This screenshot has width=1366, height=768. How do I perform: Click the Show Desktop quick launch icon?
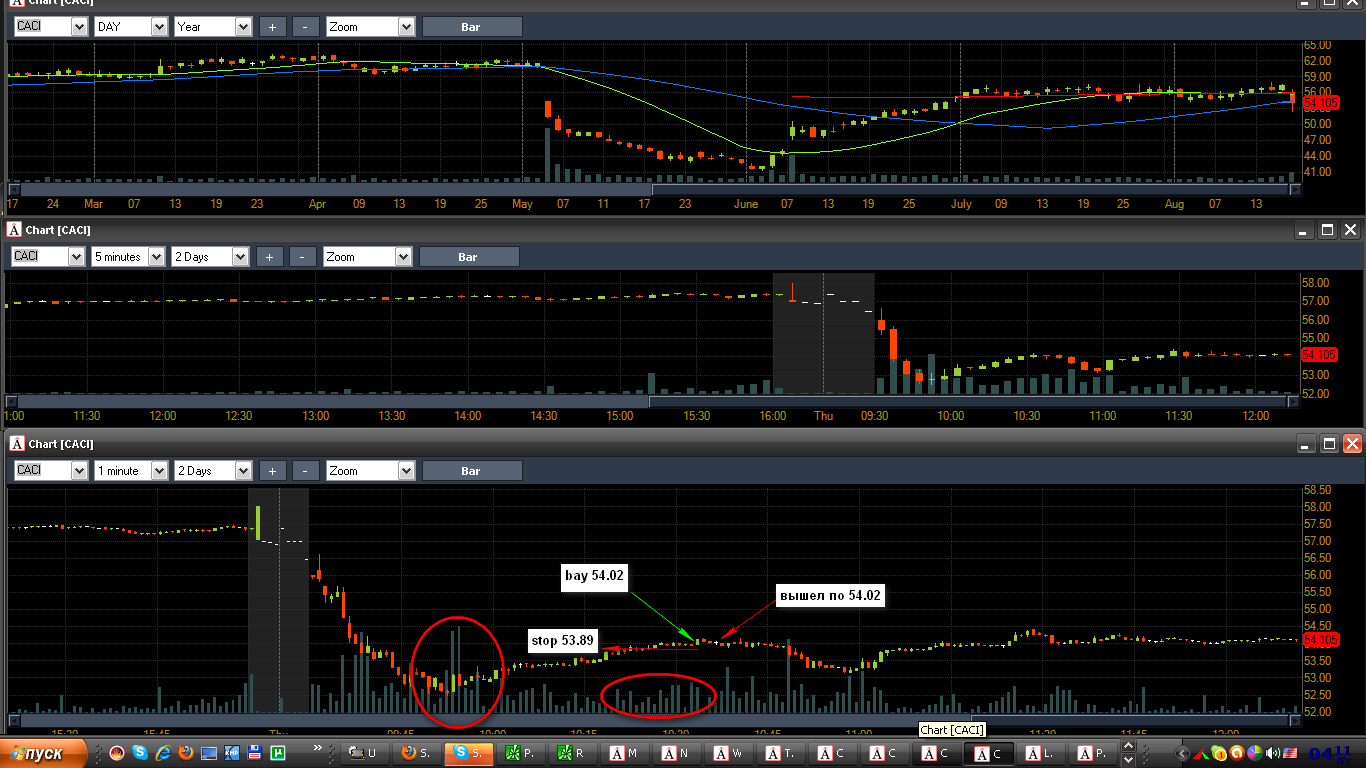point(209,753)
